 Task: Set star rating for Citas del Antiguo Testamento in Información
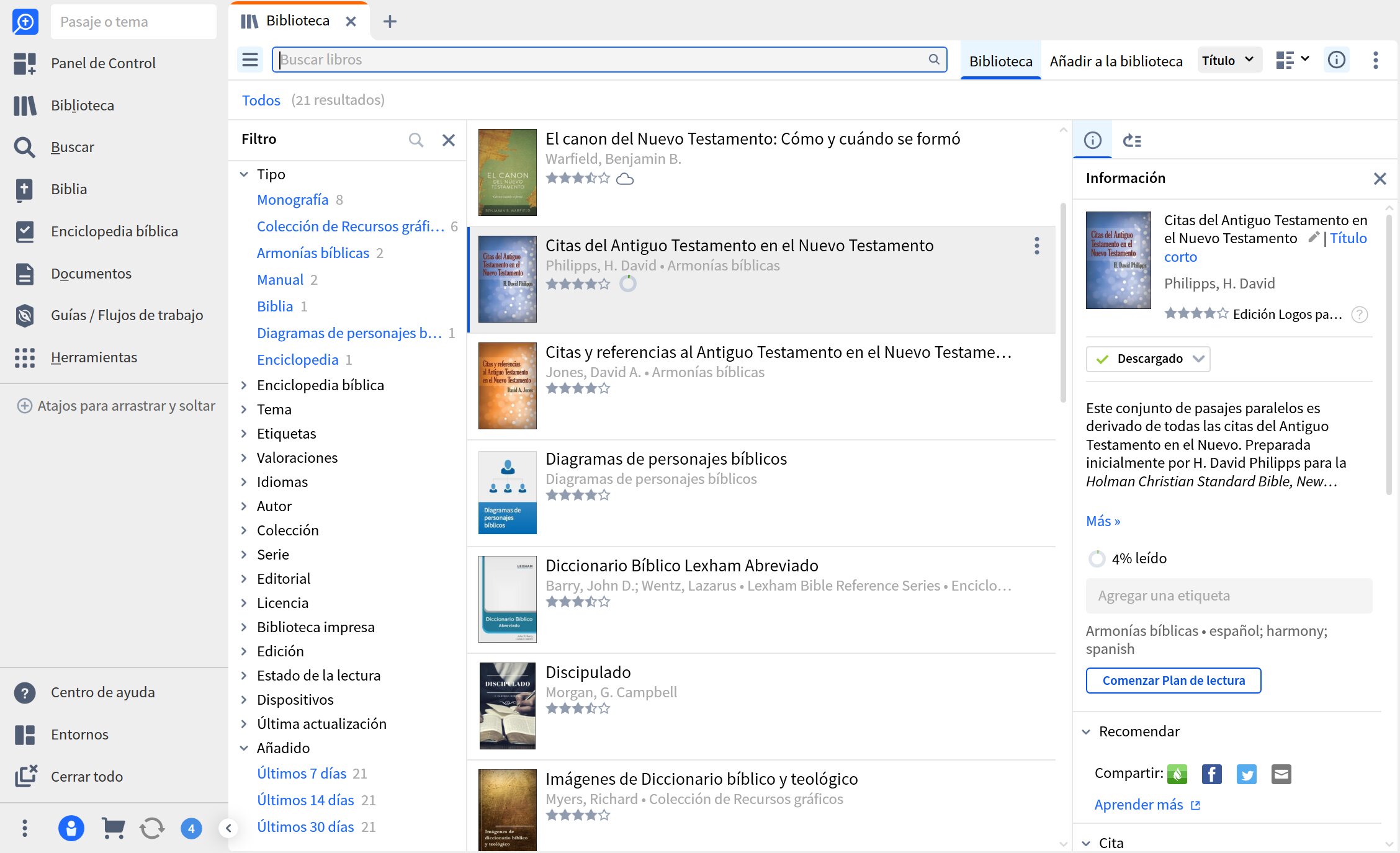(x=1196, y=314)
